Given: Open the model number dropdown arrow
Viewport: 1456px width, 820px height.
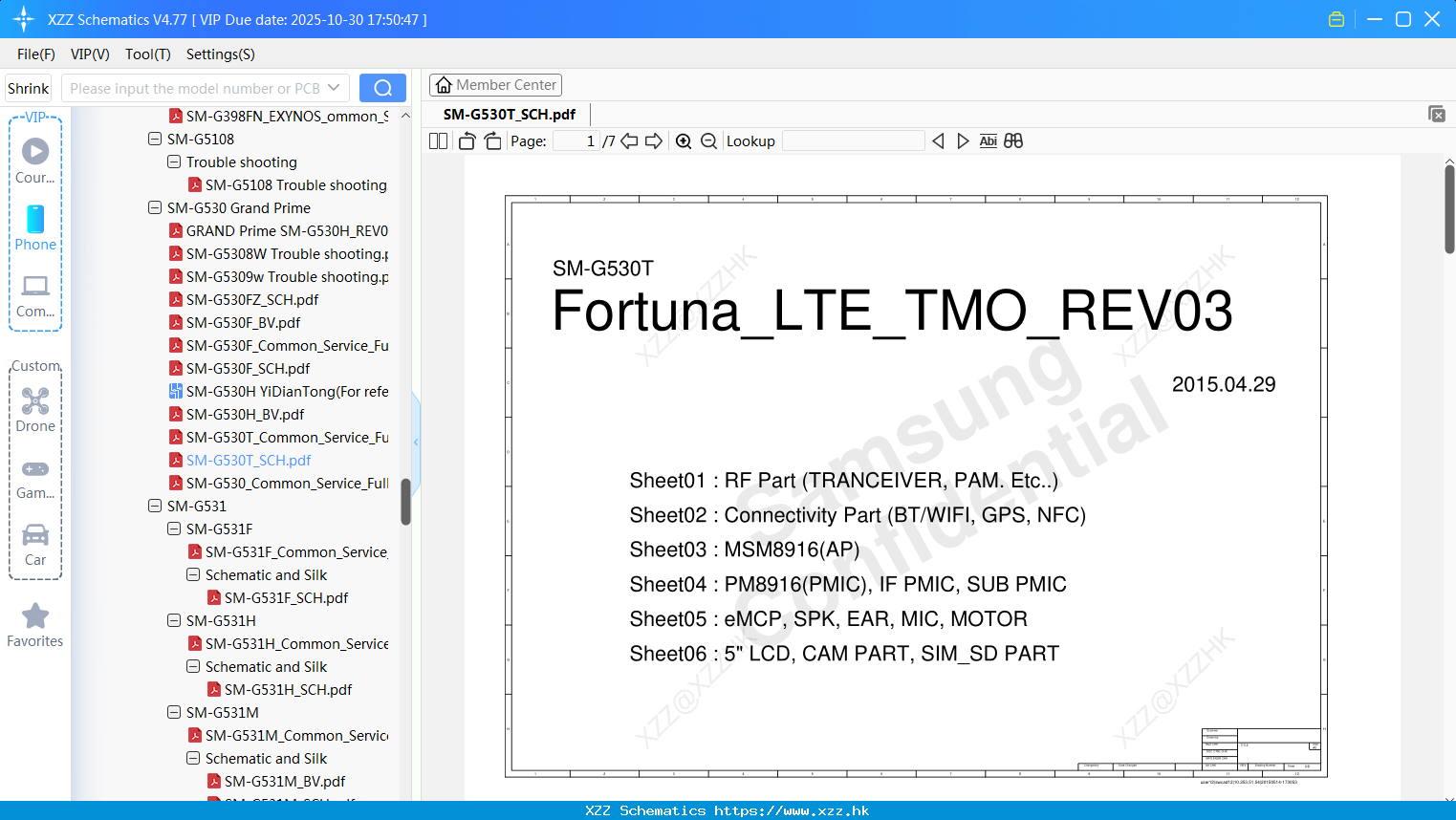Looking at the screenshot, I should point(334,88).
